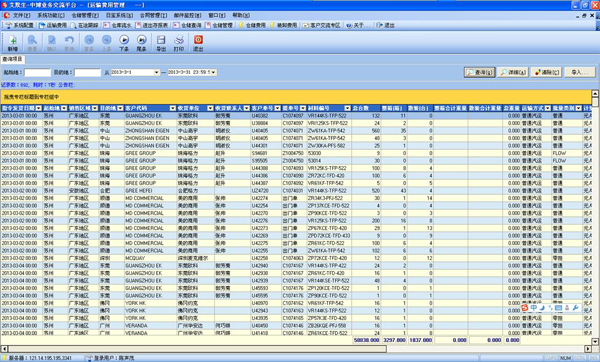Image resolution: width=600 pixels, height=362 pixels.
Task: Expand the end date 2013-3-31 dropdown
Action: (213, 72)
